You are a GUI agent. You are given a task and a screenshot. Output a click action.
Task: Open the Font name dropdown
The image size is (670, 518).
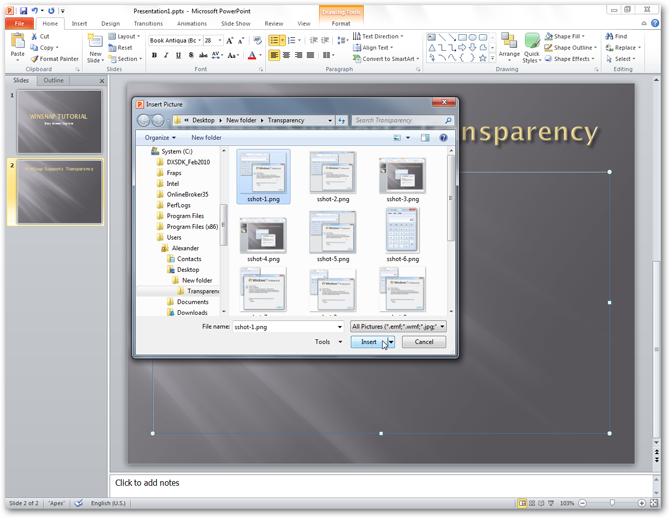coord(199,41)
